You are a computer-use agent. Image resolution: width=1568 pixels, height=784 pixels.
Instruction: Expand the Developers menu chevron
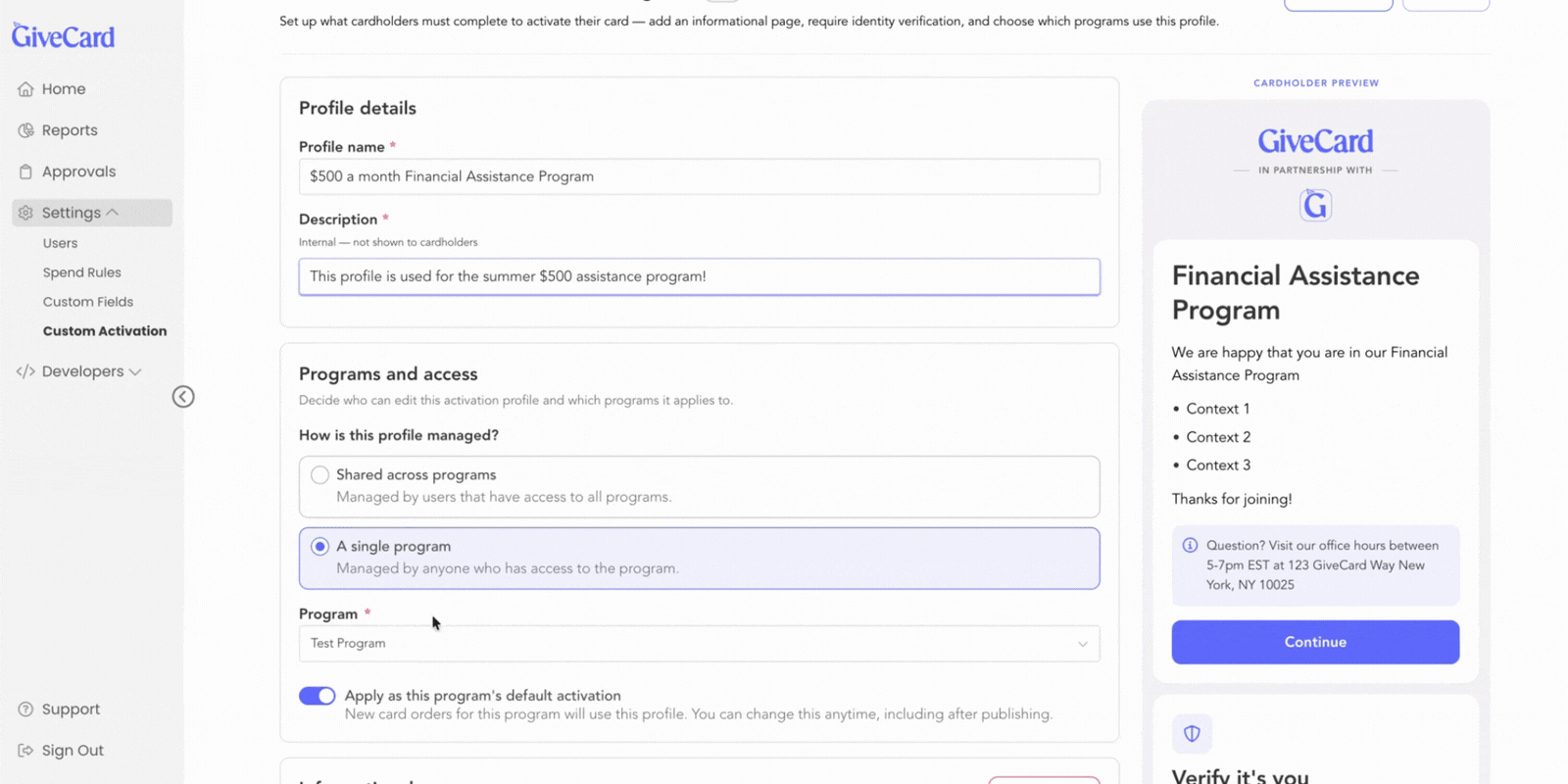point(135,371)
